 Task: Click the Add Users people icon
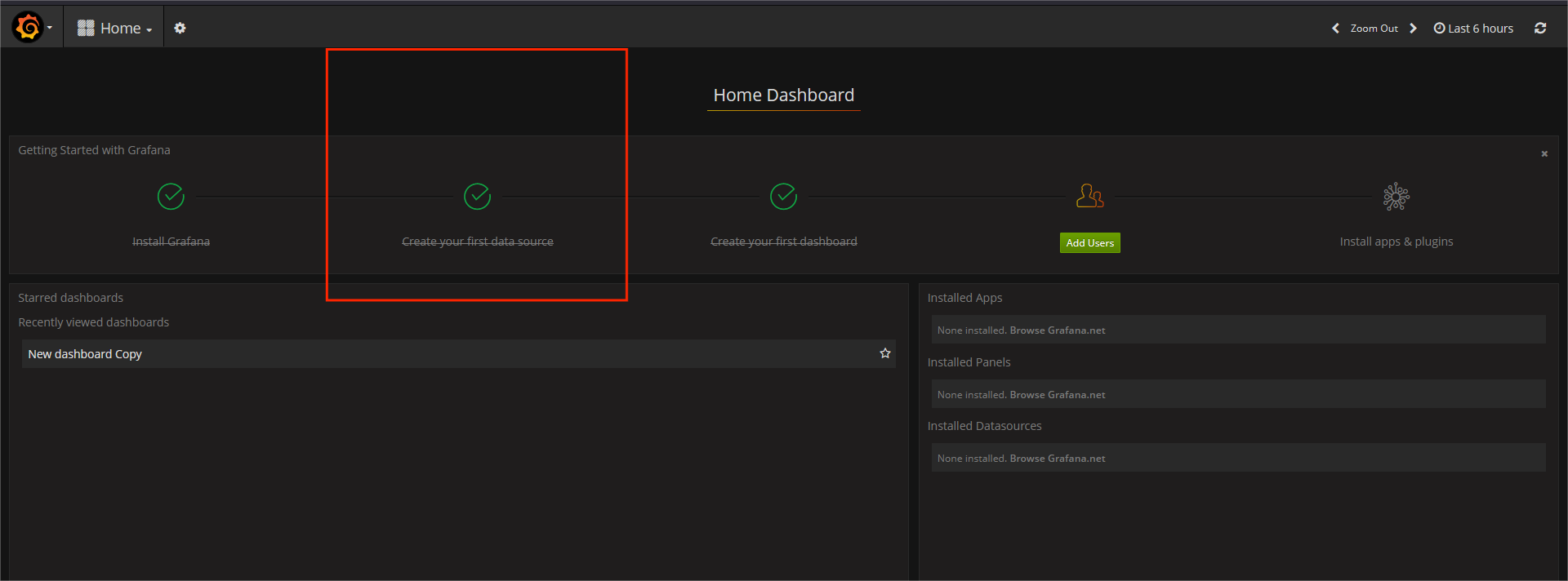tap(1090, 196)
